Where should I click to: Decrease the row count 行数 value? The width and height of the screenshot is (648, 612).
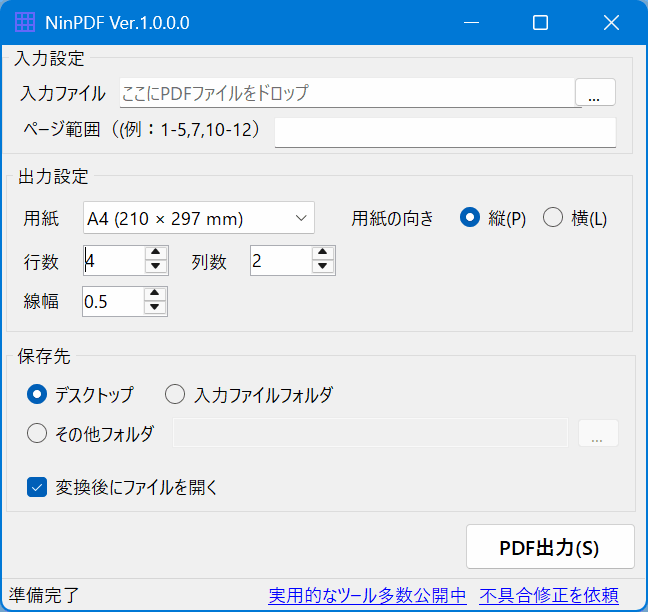tap(156, 267)
